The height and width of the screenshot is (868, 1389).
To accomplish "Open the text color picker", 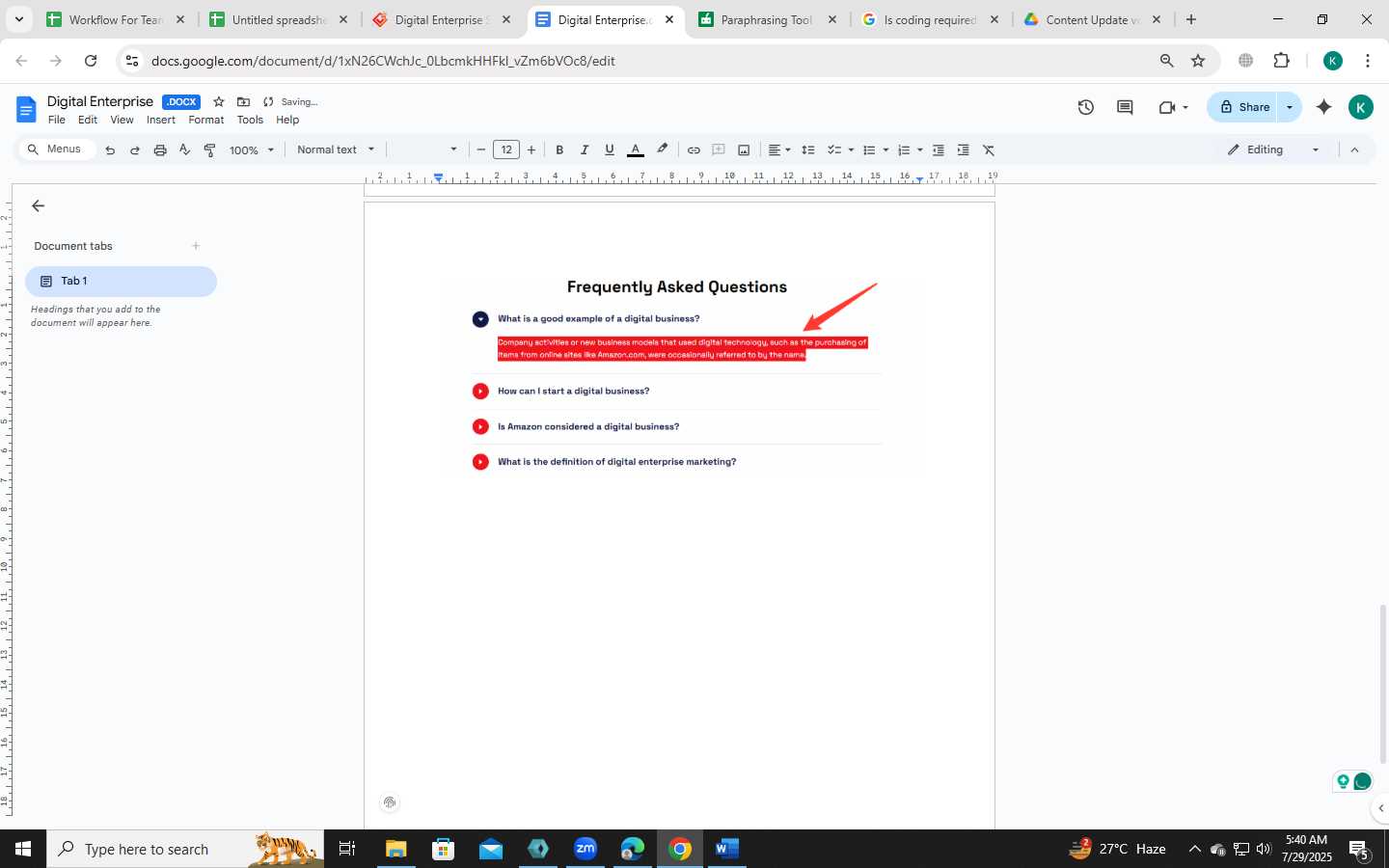I will point(636,150).
